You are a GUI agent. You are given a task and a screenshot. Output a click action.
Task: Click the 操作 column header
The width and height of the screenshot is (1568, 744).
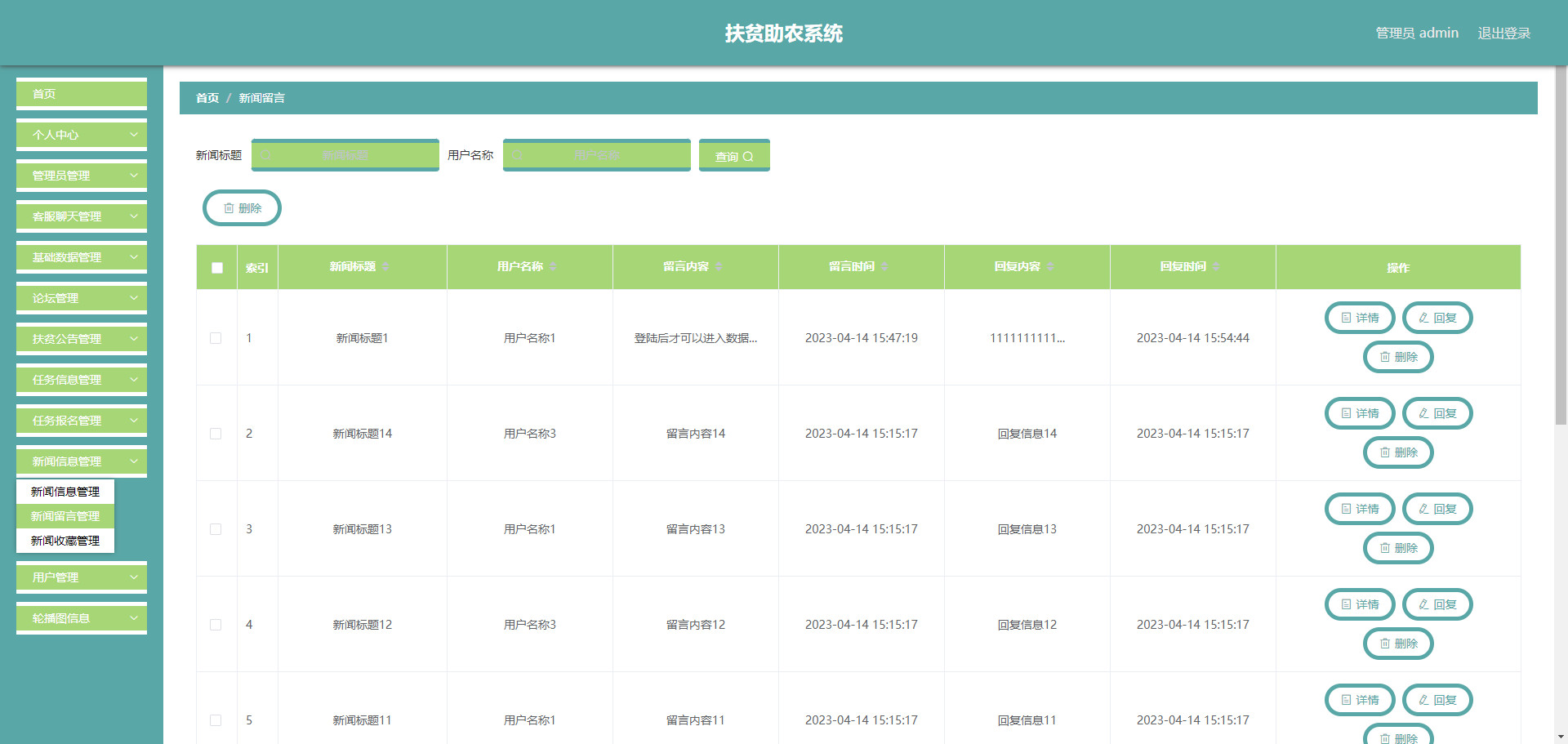click(x=1398, y=268)
